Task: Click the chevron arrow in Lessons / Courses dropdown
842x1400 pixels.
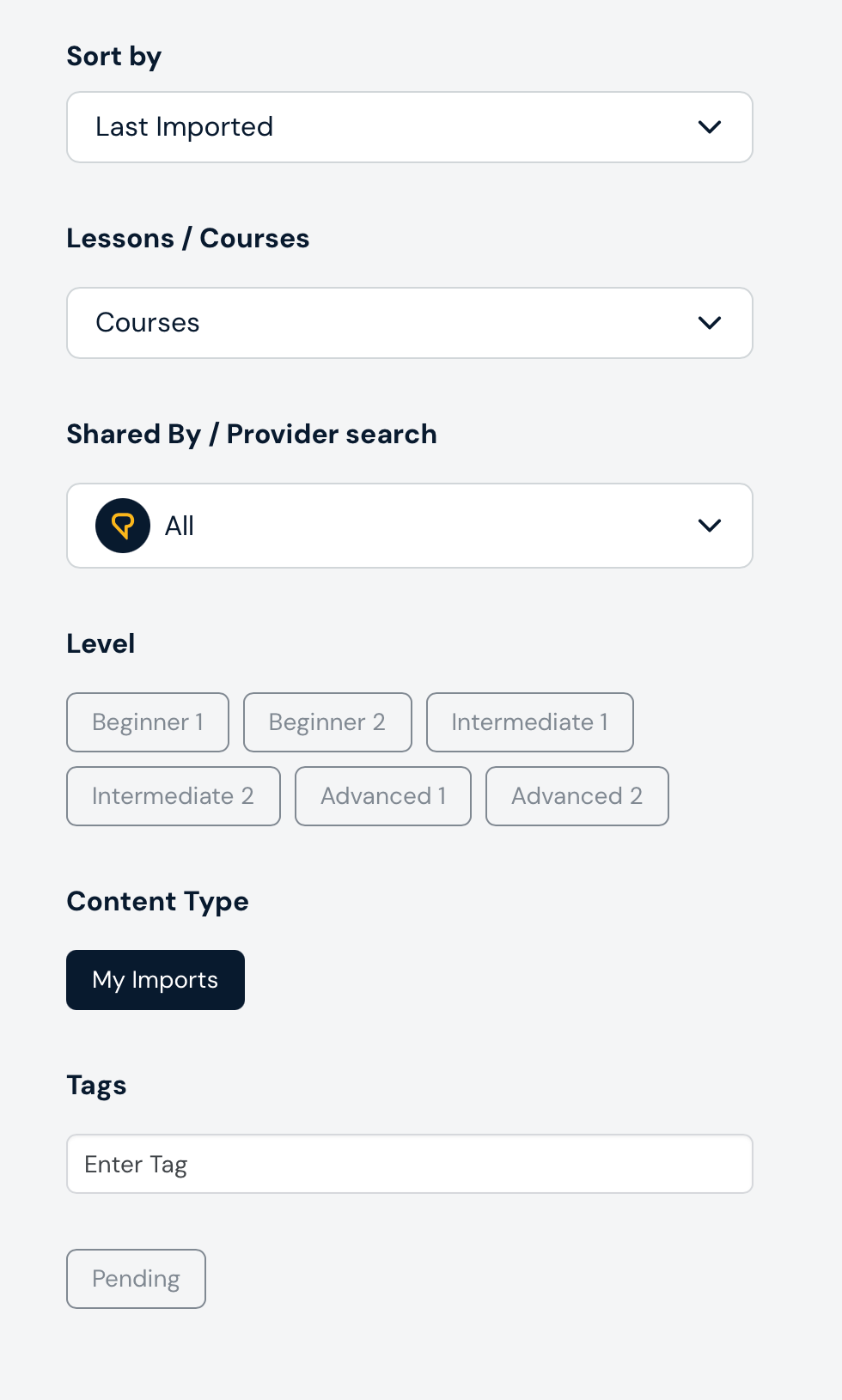Action: click(710, 323)
